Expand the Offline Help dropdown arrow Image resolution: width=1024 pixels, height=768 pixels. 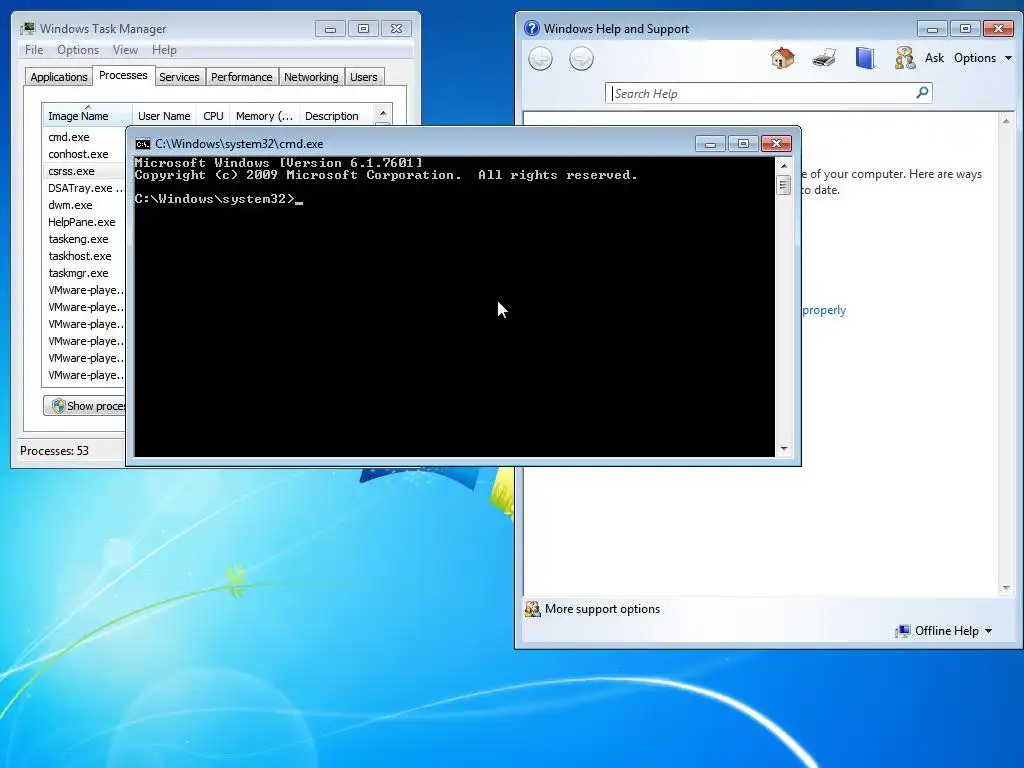(988, 631)
